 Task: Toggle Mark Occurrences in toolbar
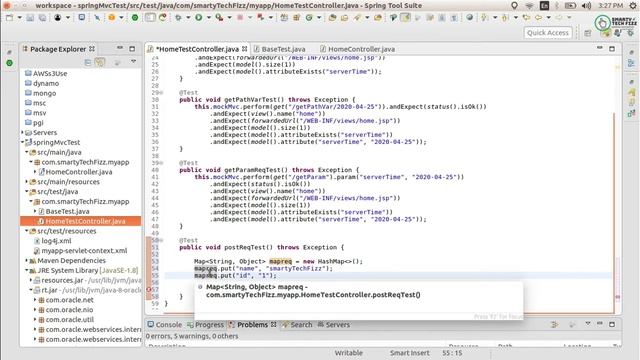click(405, 18)
